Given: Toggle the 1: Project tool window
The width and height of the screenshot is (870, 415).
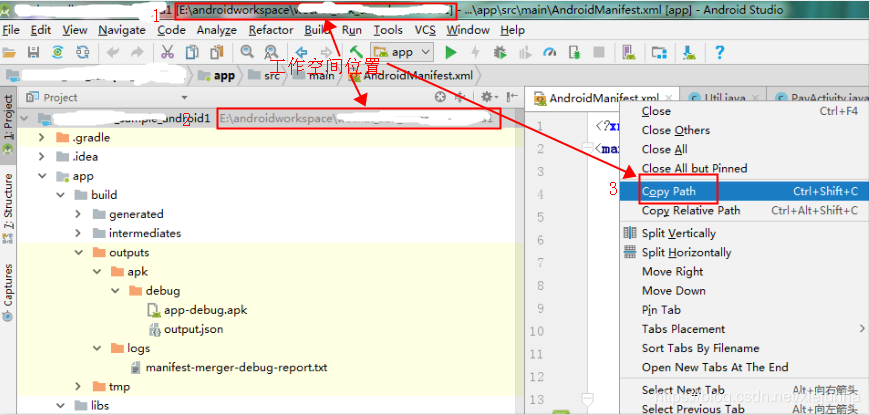Looking at the screenshot, I should (8, 125).
